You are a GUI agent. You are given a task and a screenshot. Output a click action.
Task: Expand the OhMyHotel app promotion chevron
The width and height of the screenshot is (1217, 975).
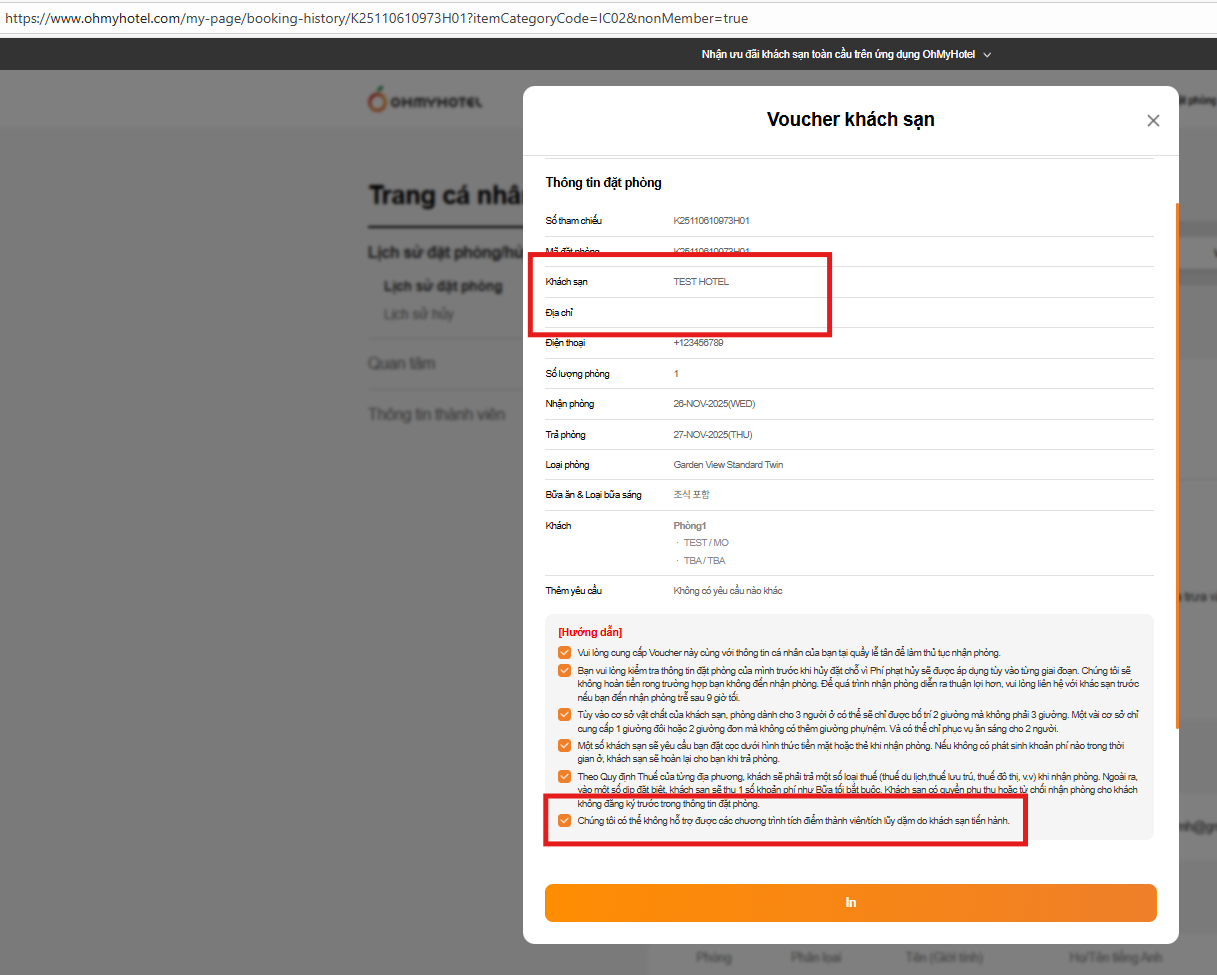coord(987,55)
